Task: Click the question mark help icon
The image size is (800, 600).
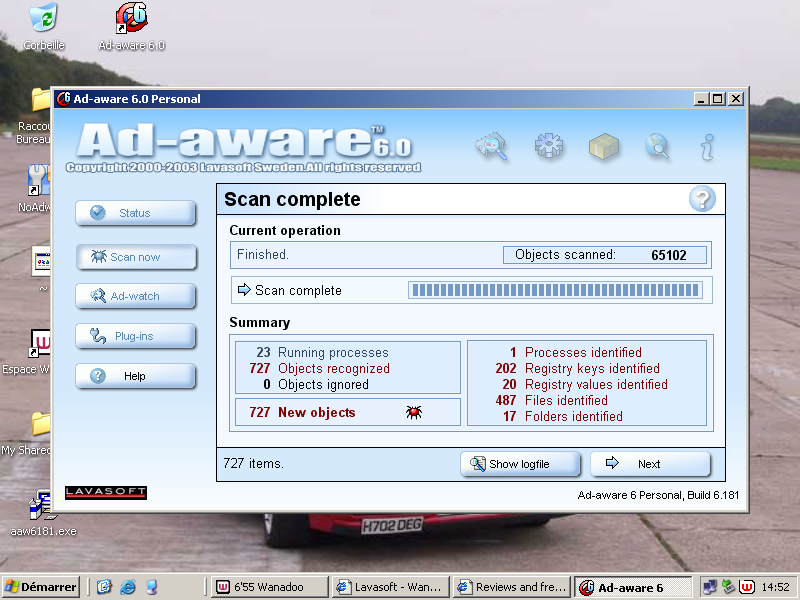Action: coord(702,199)
